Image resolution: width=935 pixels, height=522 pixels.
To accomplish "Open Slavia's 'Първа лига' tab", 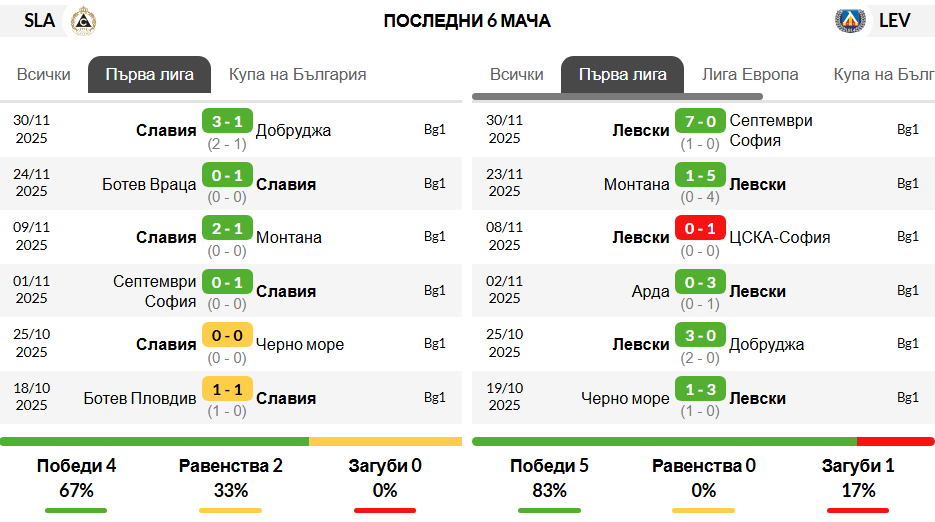I will (x=150, y=75).
